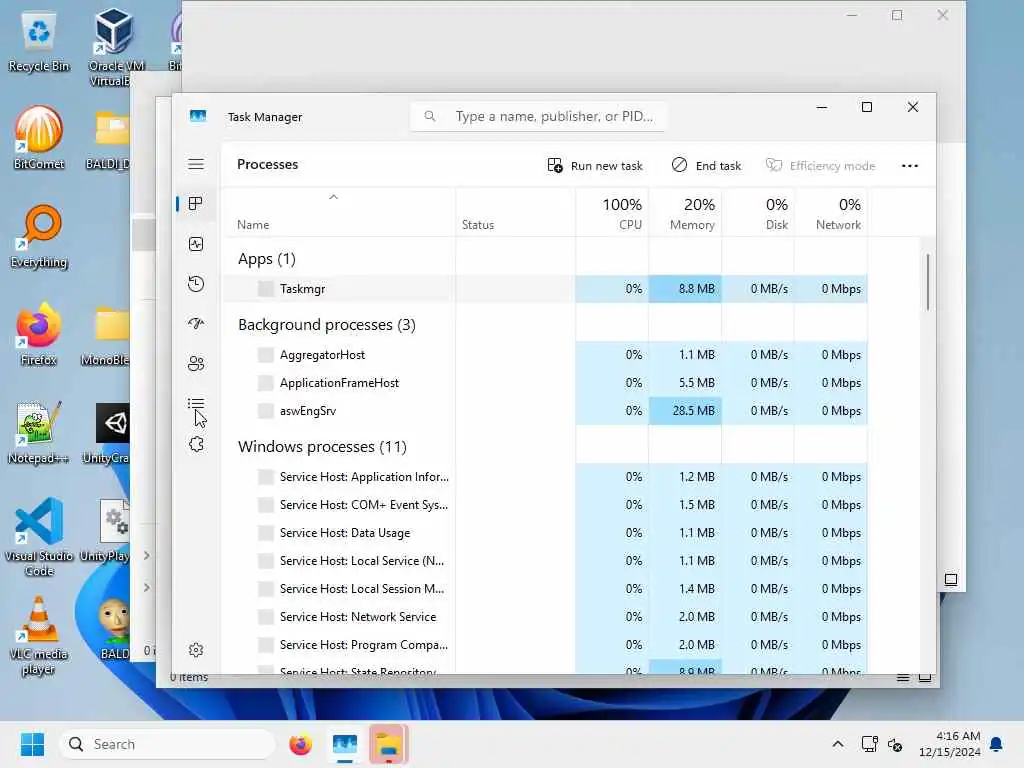Click Run new task button

[x=595, y=166]
